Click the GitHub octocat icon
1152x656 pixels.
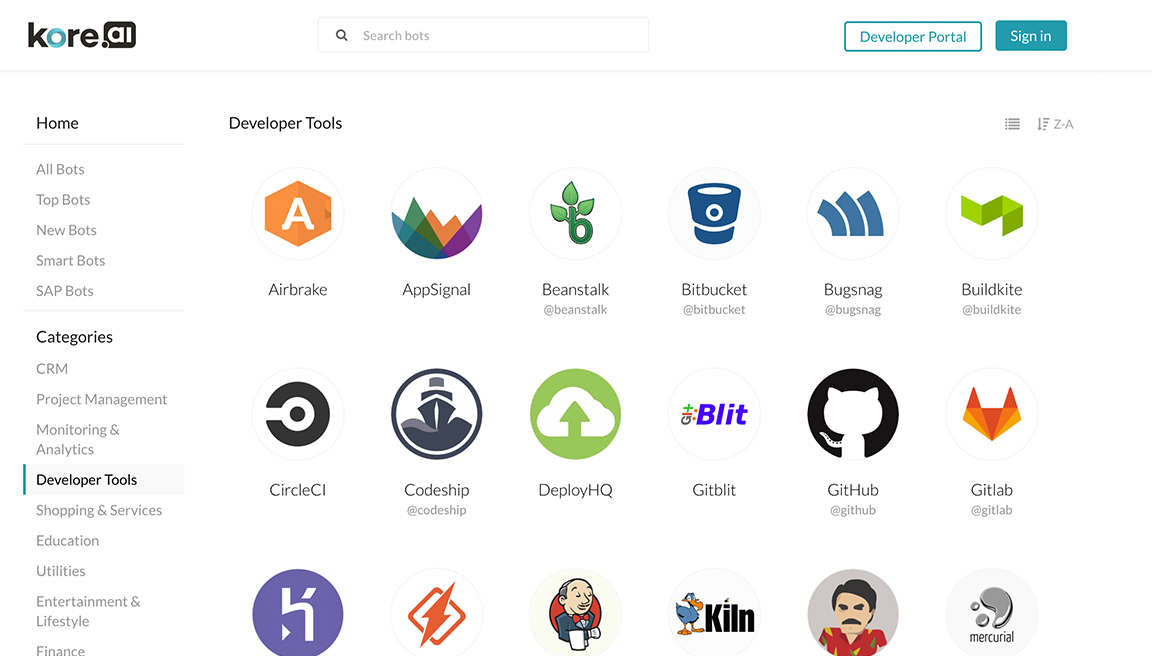click(853, 414)
